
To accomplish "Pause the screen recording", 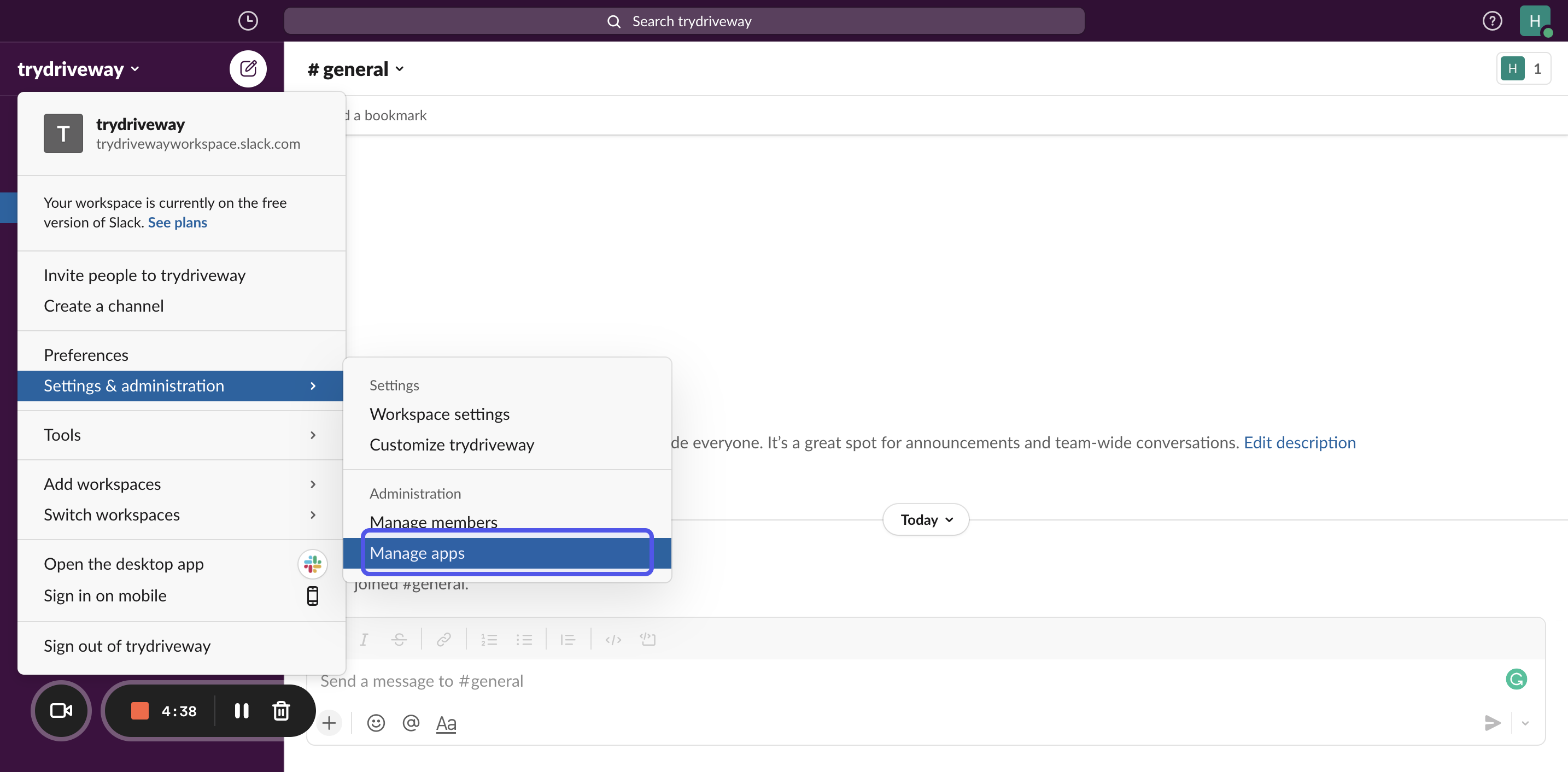I will point(242,711).
